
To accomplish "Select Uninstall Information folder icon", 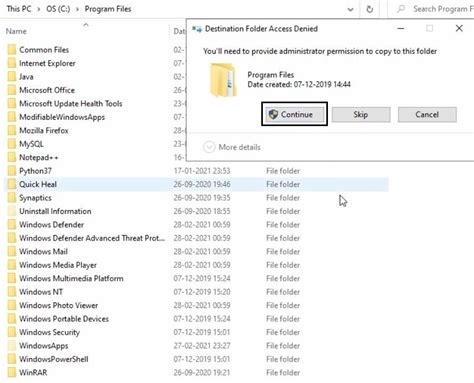I will 12,211.
